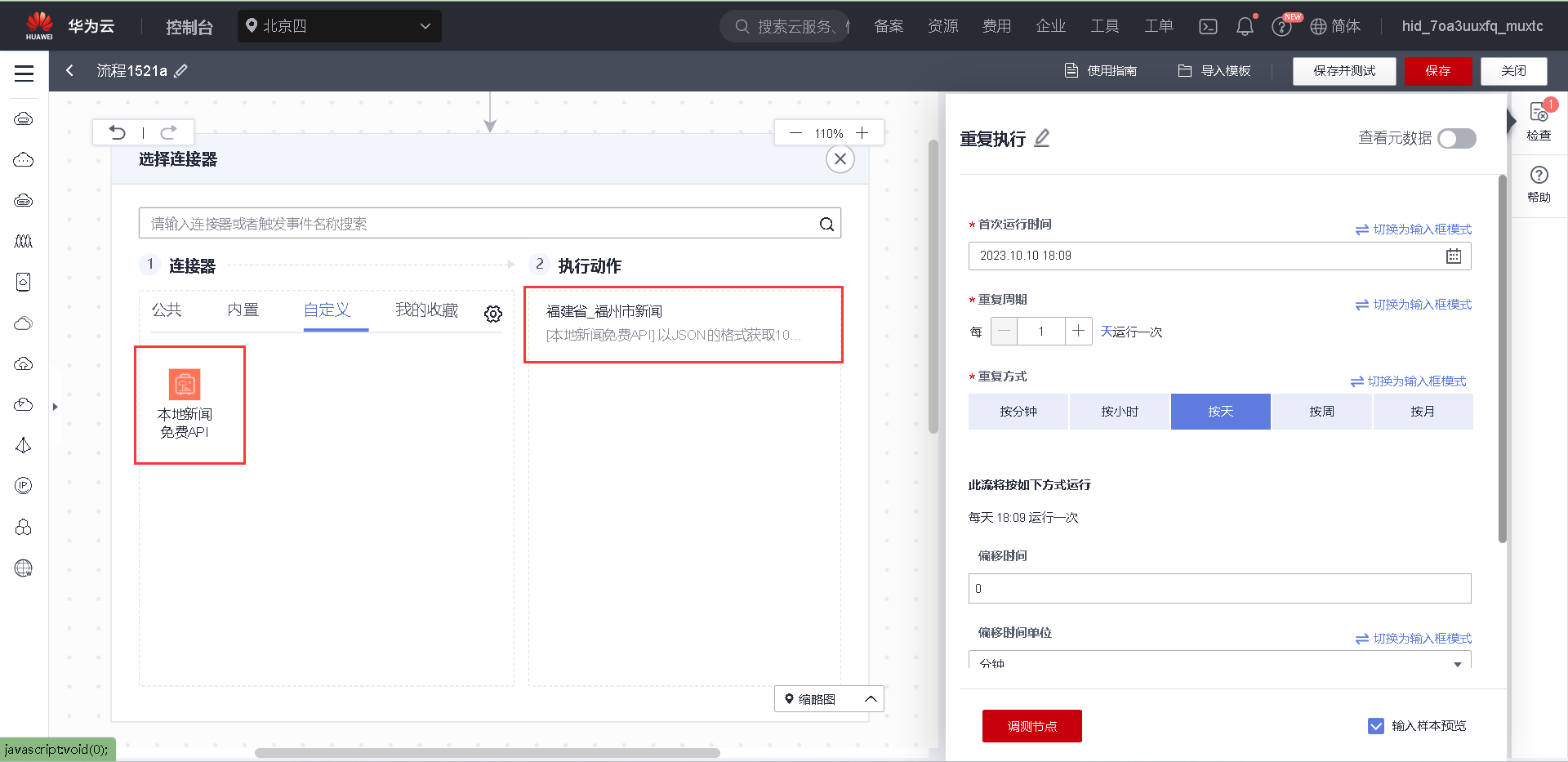1568x762 pixels.
Task: Open the 备案 top menu
Action: pos(889,26)
